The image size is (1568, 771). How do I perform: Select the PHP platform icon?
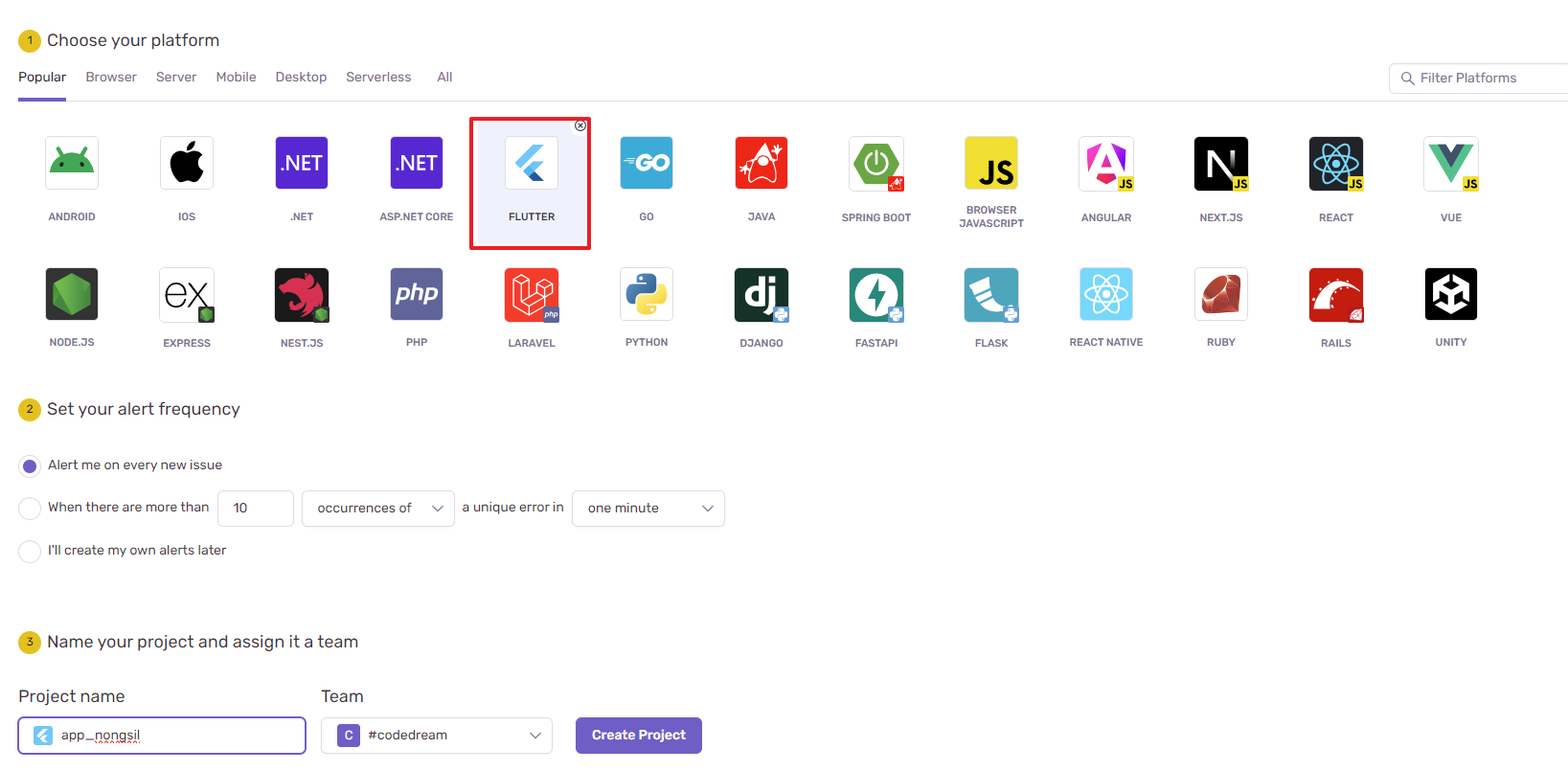pyautogui.click(x=417, y=294)
